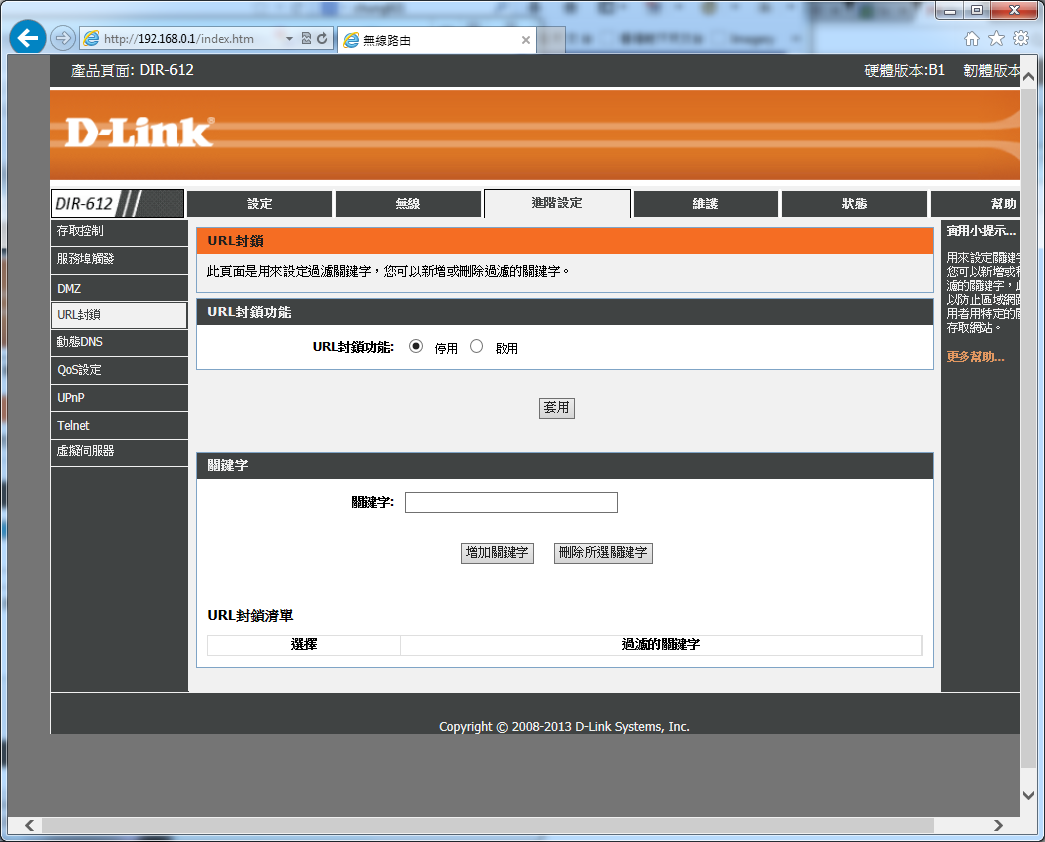The width and height of the screenshot is (1045, 842).
Task: Select the 啟用 radio button
Action: (476, 347)
